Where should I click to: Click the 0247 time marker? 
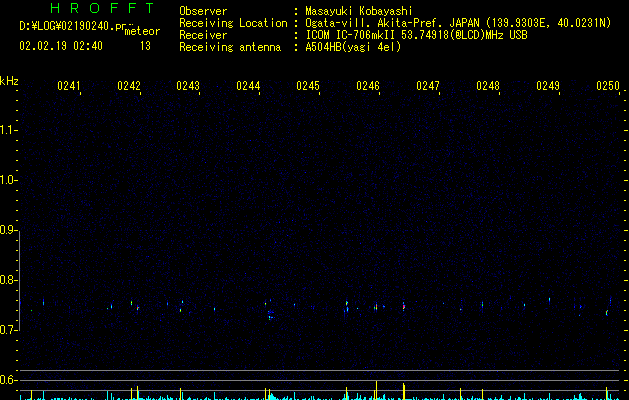tap(428, 85)
